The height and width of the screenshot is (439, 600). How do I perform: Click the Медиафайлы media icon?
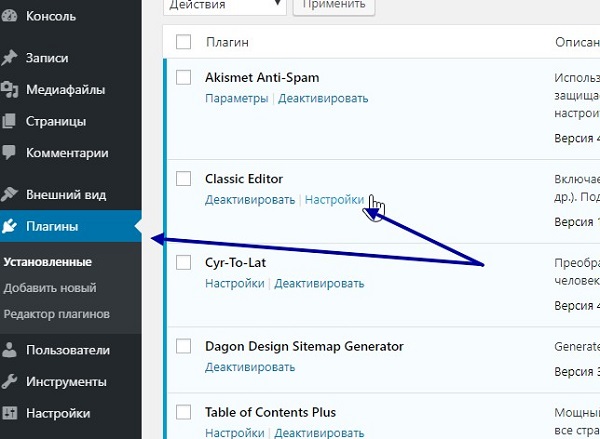click(9, 90)
